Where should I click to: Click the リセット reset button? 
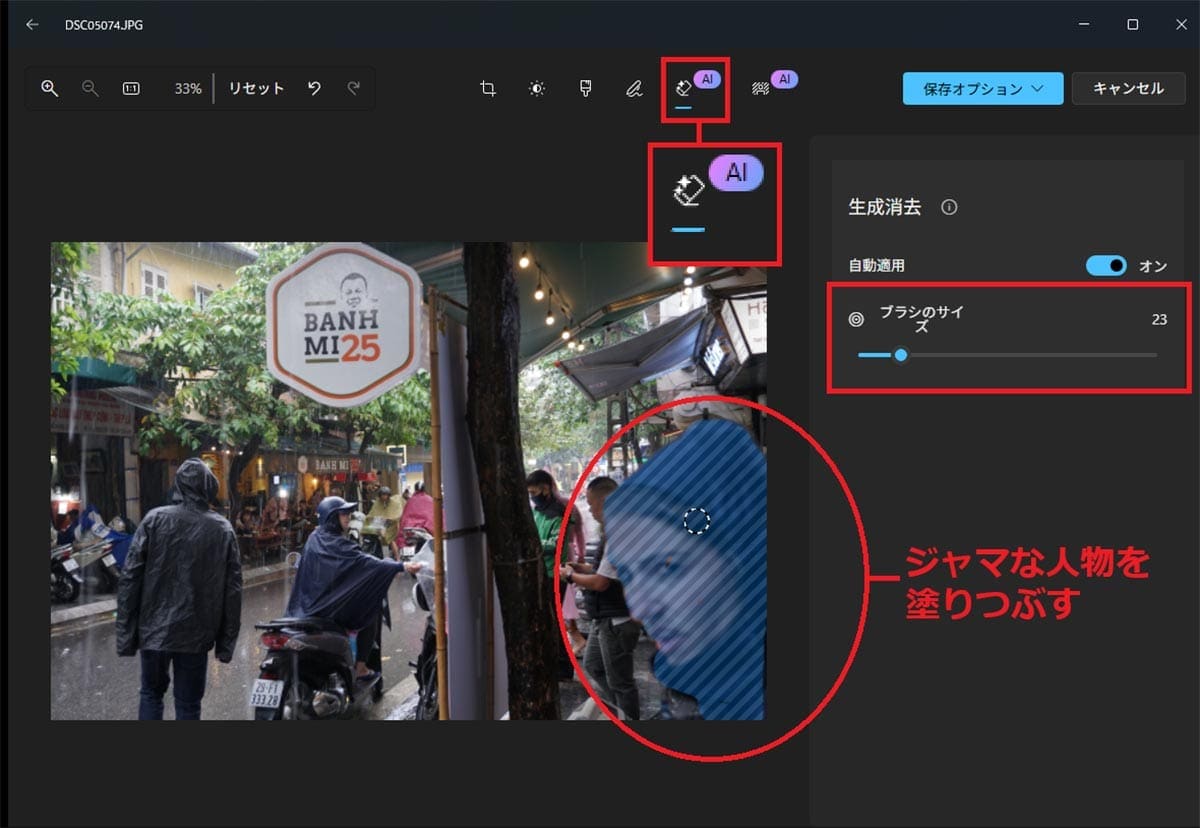[x=256, y=88]
